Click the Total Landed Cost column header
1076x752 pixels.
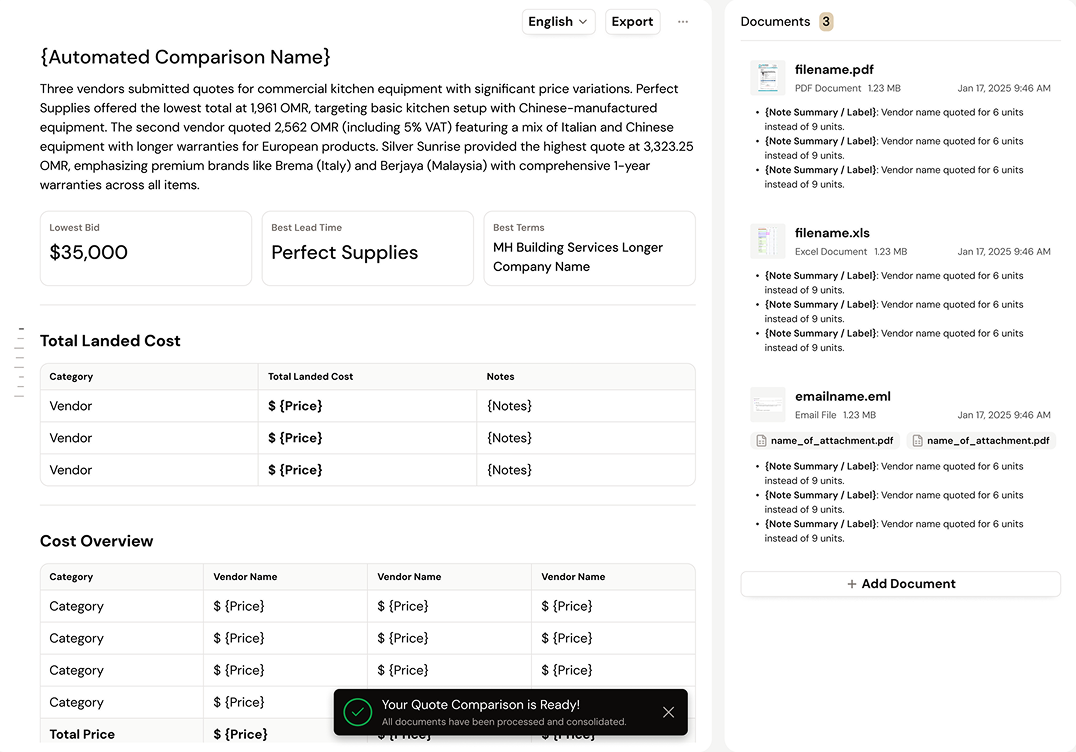click(311, 377)
